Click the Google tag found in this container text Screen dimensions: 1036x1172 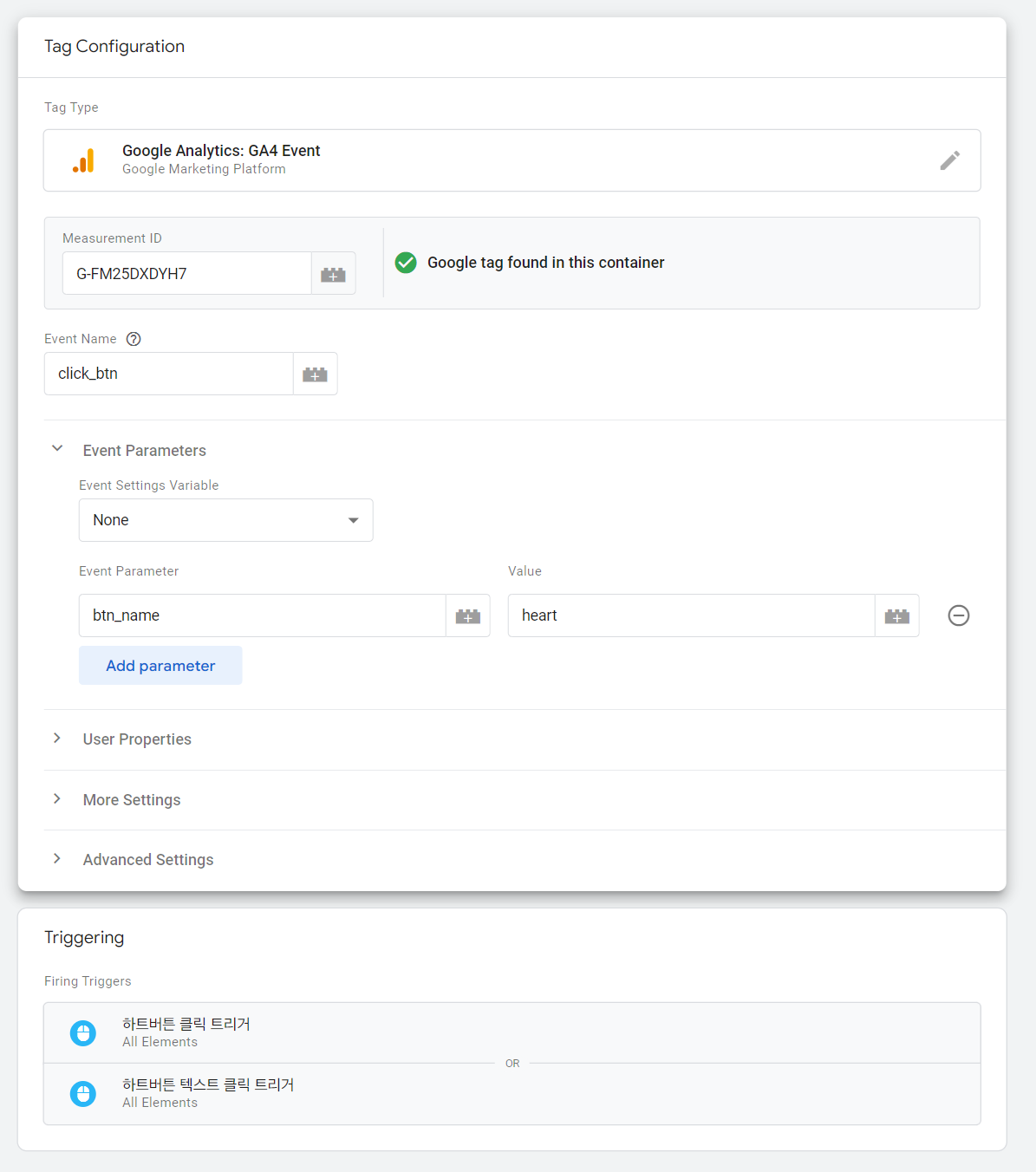546,263
